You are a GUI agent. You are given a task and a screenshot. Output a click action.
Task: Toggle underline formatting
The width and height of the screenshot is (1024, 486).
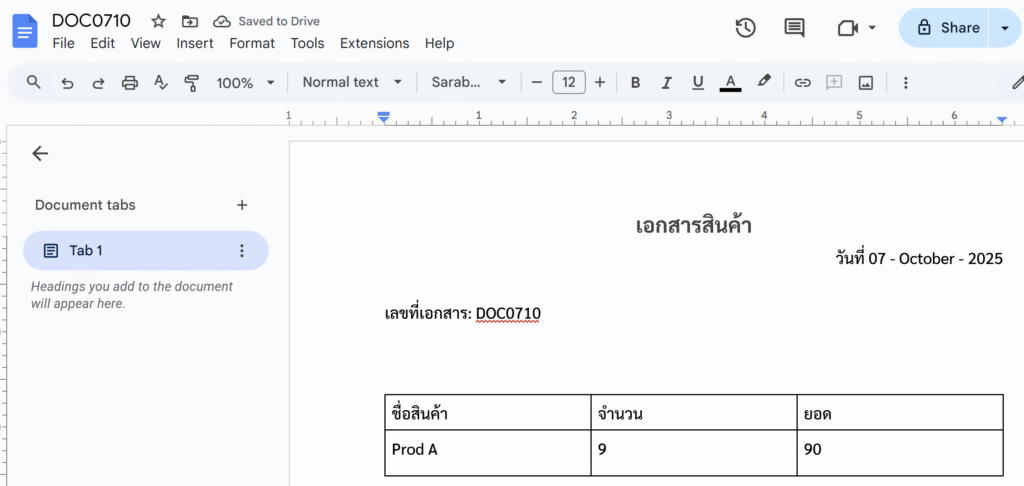coord(698,83)
